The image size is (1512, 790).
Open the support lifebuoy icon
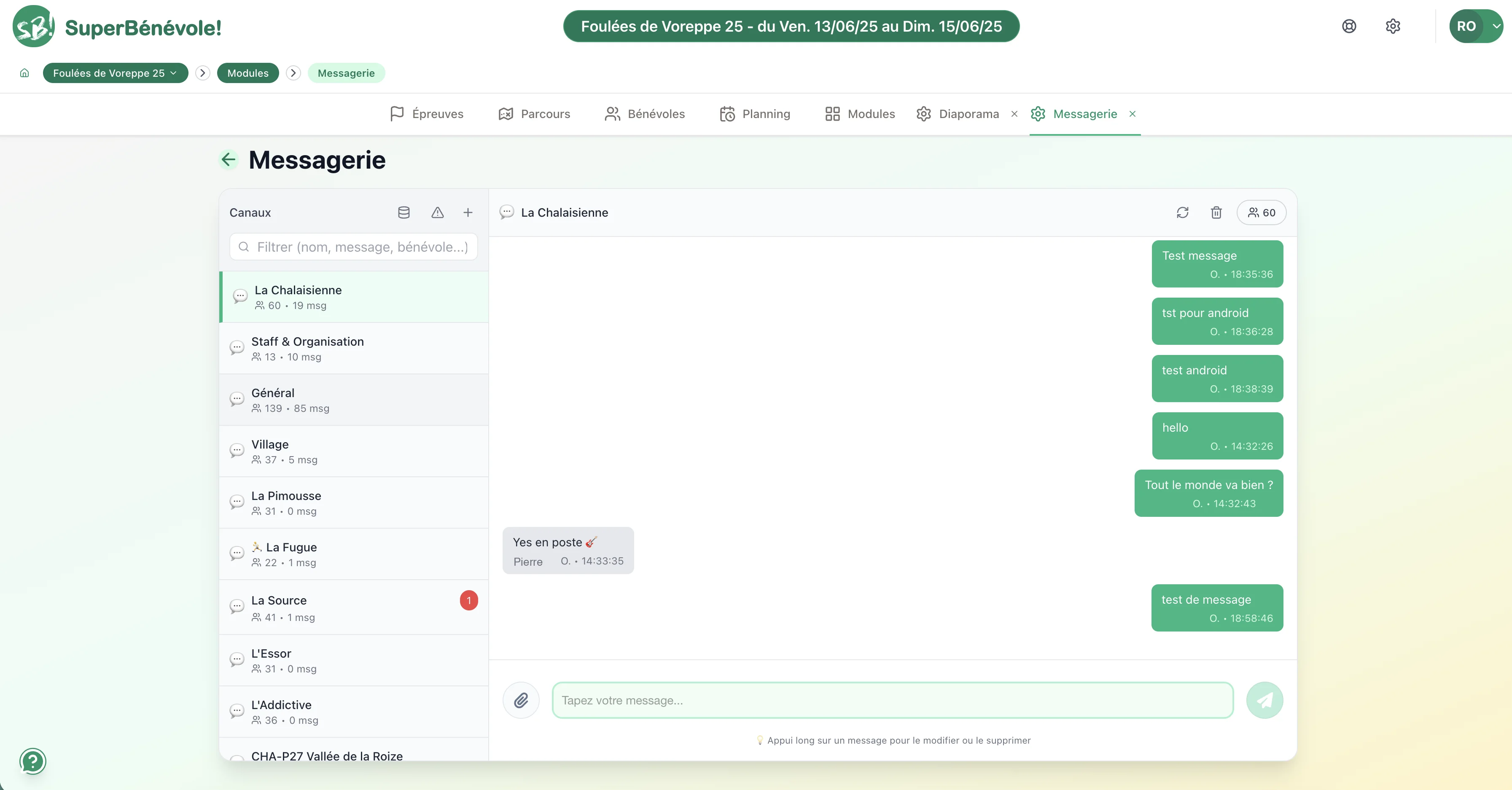(x=1349, y=26)
